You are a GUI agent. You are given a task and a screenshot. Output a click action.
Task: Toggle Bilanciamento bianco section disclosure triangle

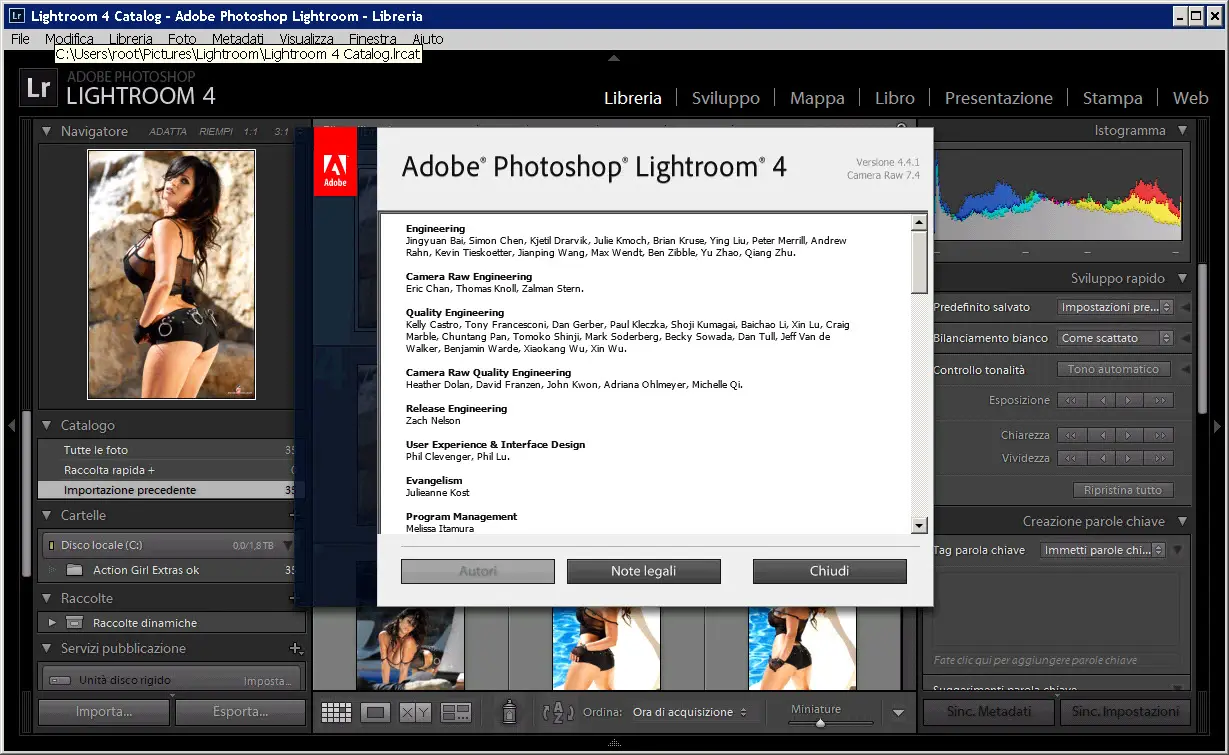[1186, 338]
